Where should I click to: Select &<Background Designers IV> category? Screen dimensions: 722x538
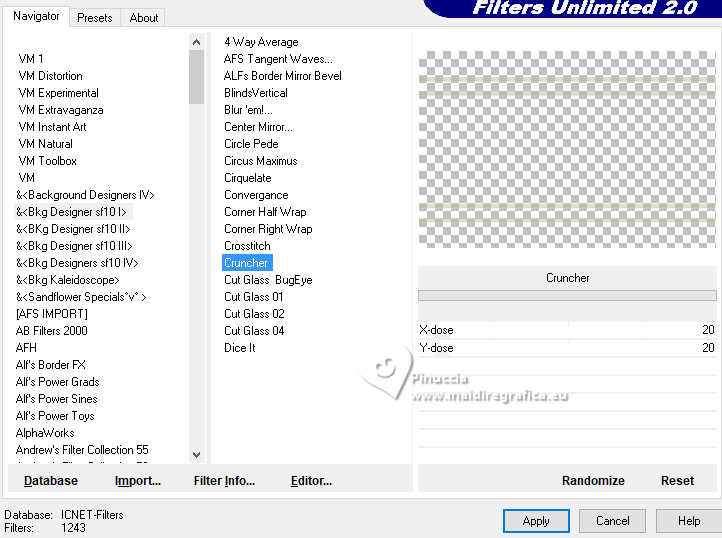coord(85,195)
